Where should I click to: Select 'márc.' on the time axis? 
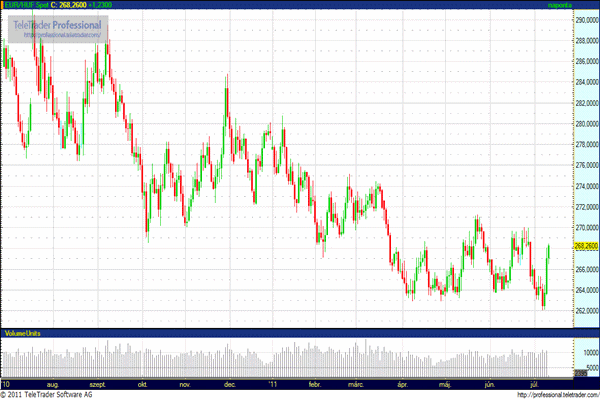[x=355, y=383]
